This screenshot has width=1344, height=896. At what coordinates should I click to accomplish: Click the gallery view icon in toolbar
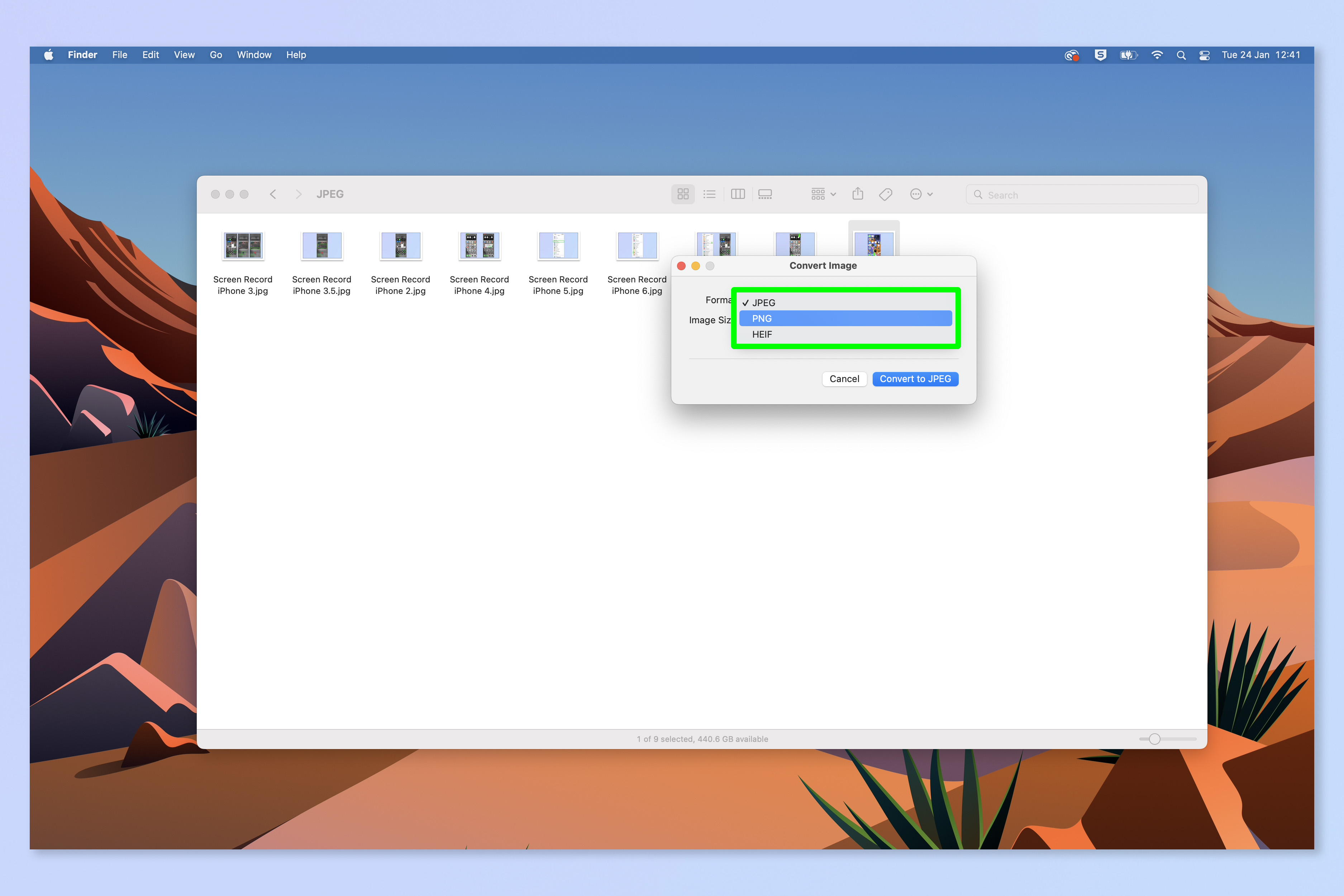point(766,194)
